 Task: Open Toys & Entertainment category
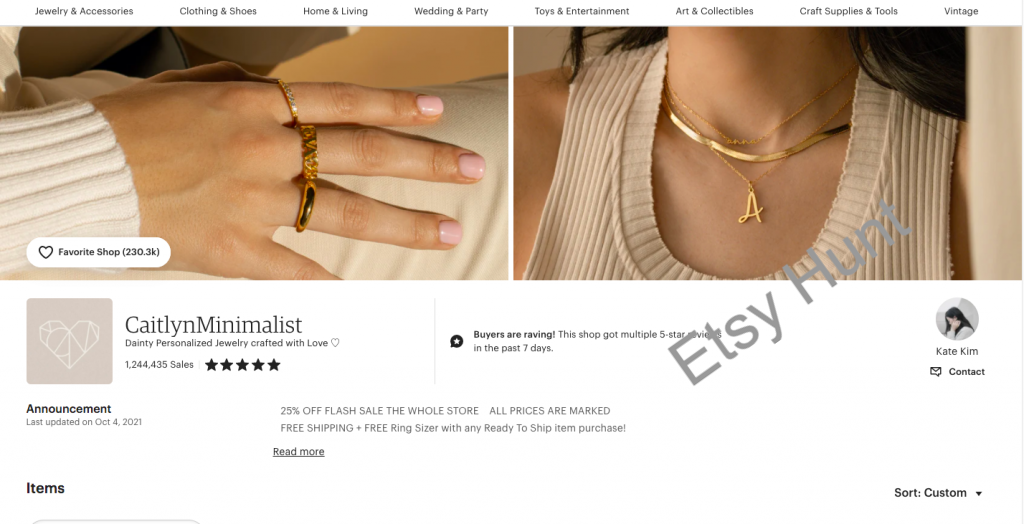pyautogui.click(x=582, y=11)
